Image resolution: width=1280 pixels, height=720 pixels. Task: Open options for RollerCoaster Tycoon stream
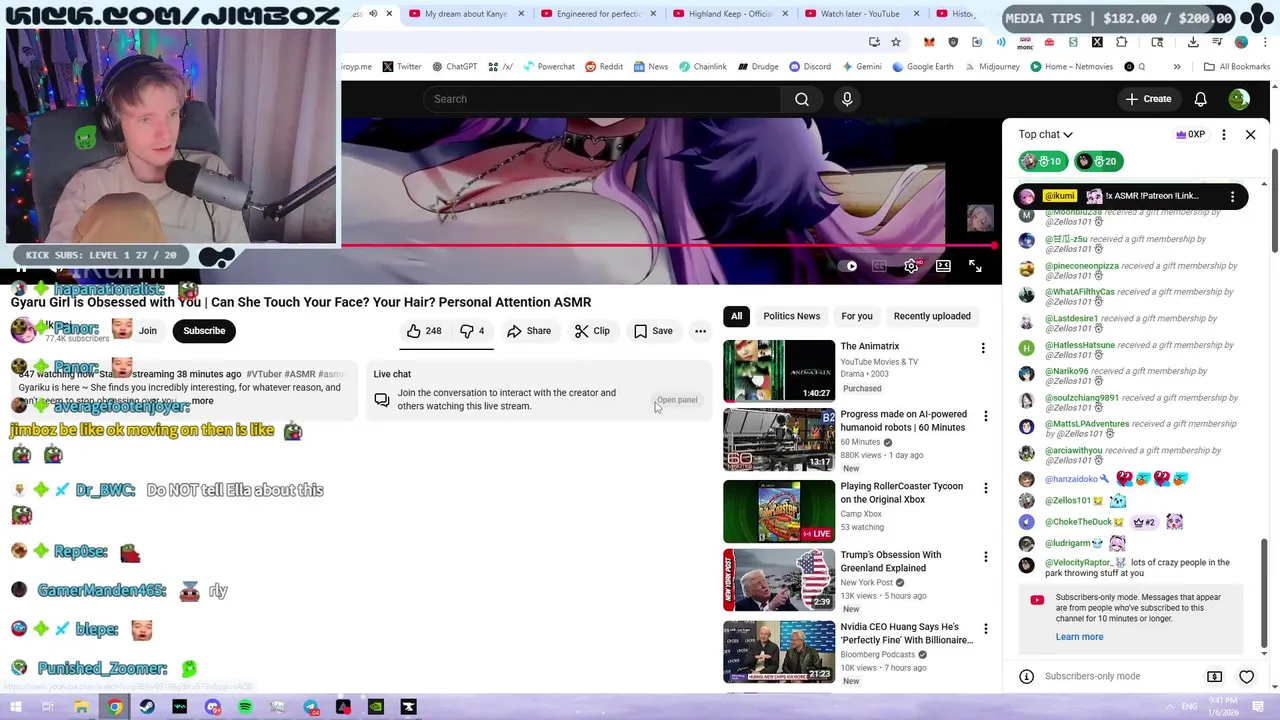coord(985,488)
